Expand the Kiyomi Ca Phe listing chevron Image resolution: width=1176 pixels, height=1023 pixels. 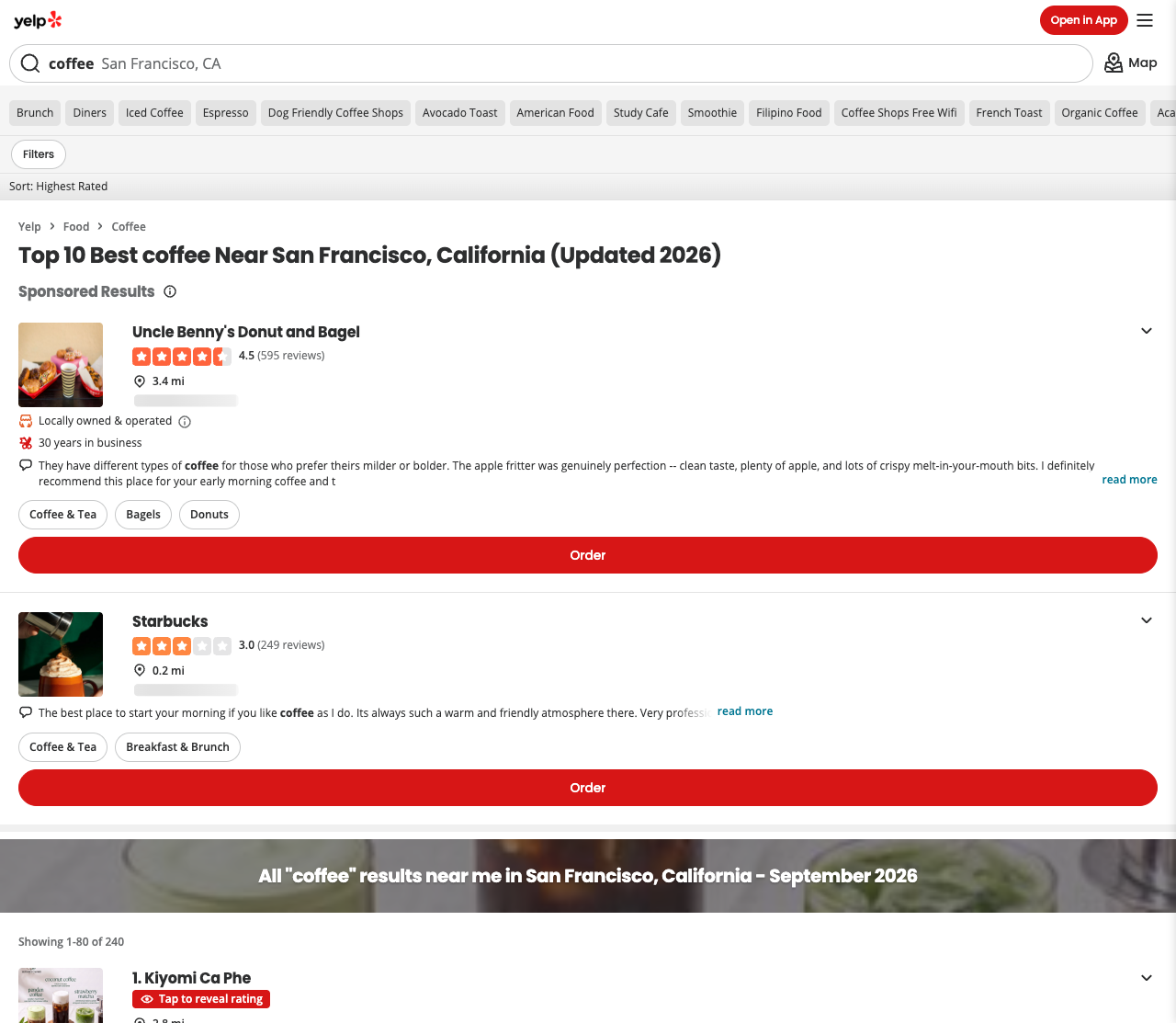[1147, 978]
